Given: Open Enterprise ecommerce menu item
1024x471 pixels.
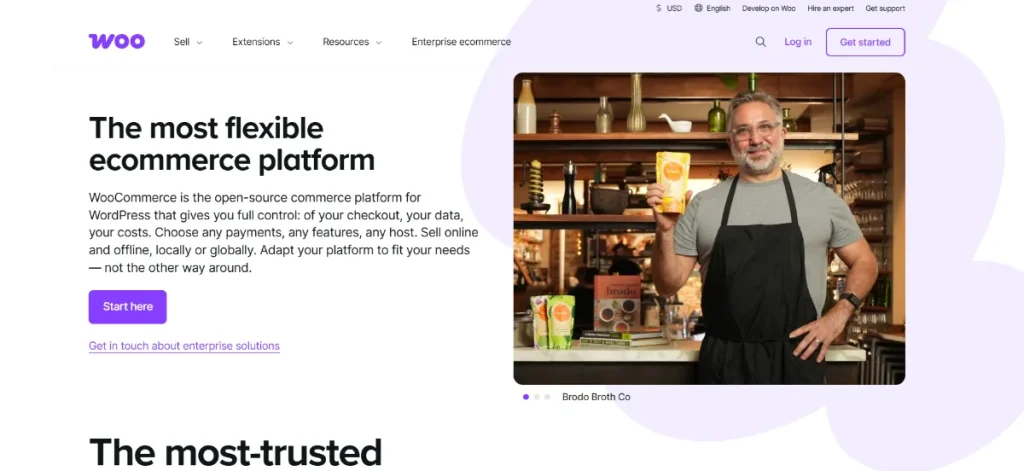Looking at the screenshot, I should 461,42.
